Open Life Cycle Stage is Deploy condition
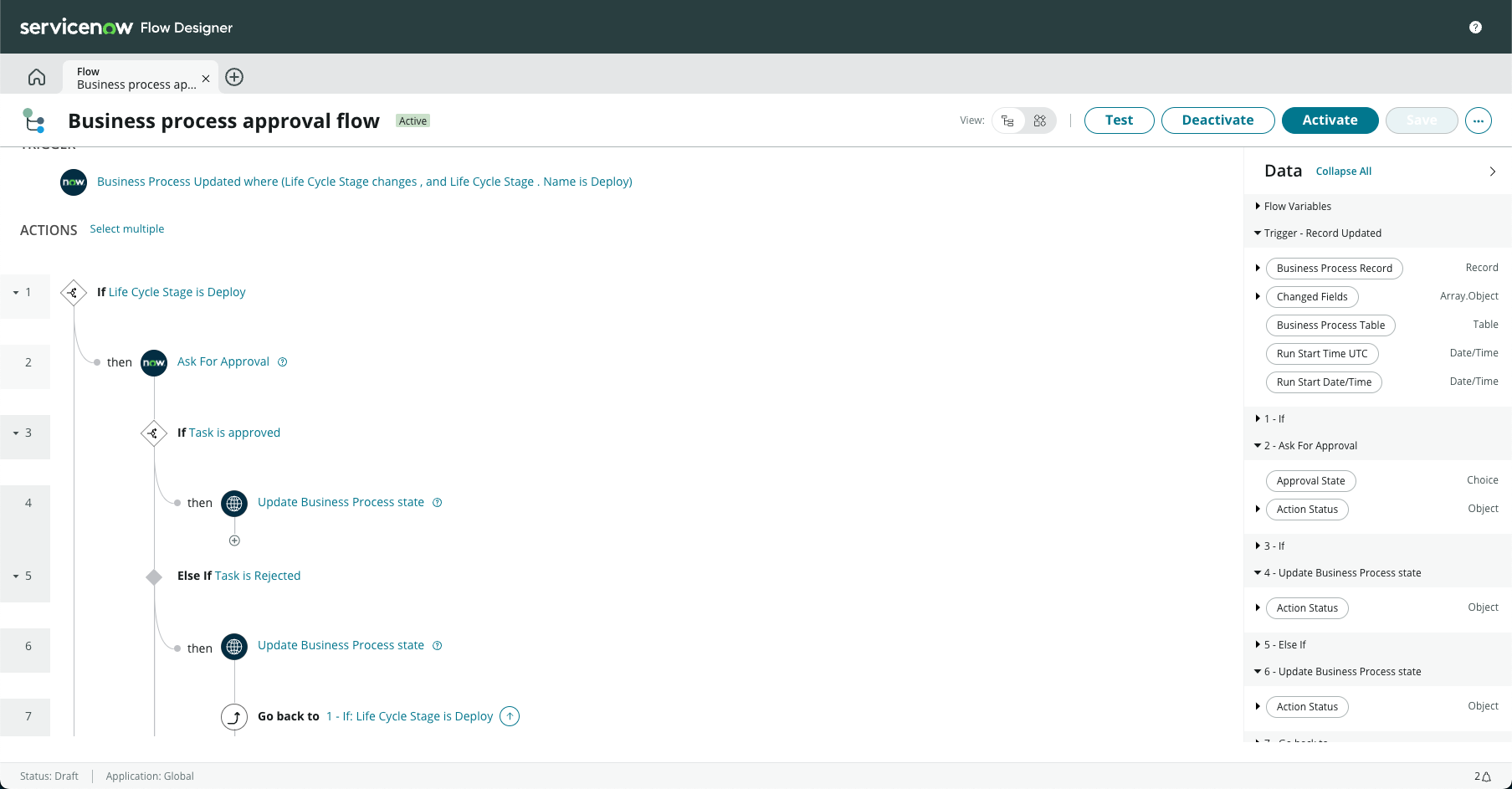 pyautogui.click(x=177, y=292)
